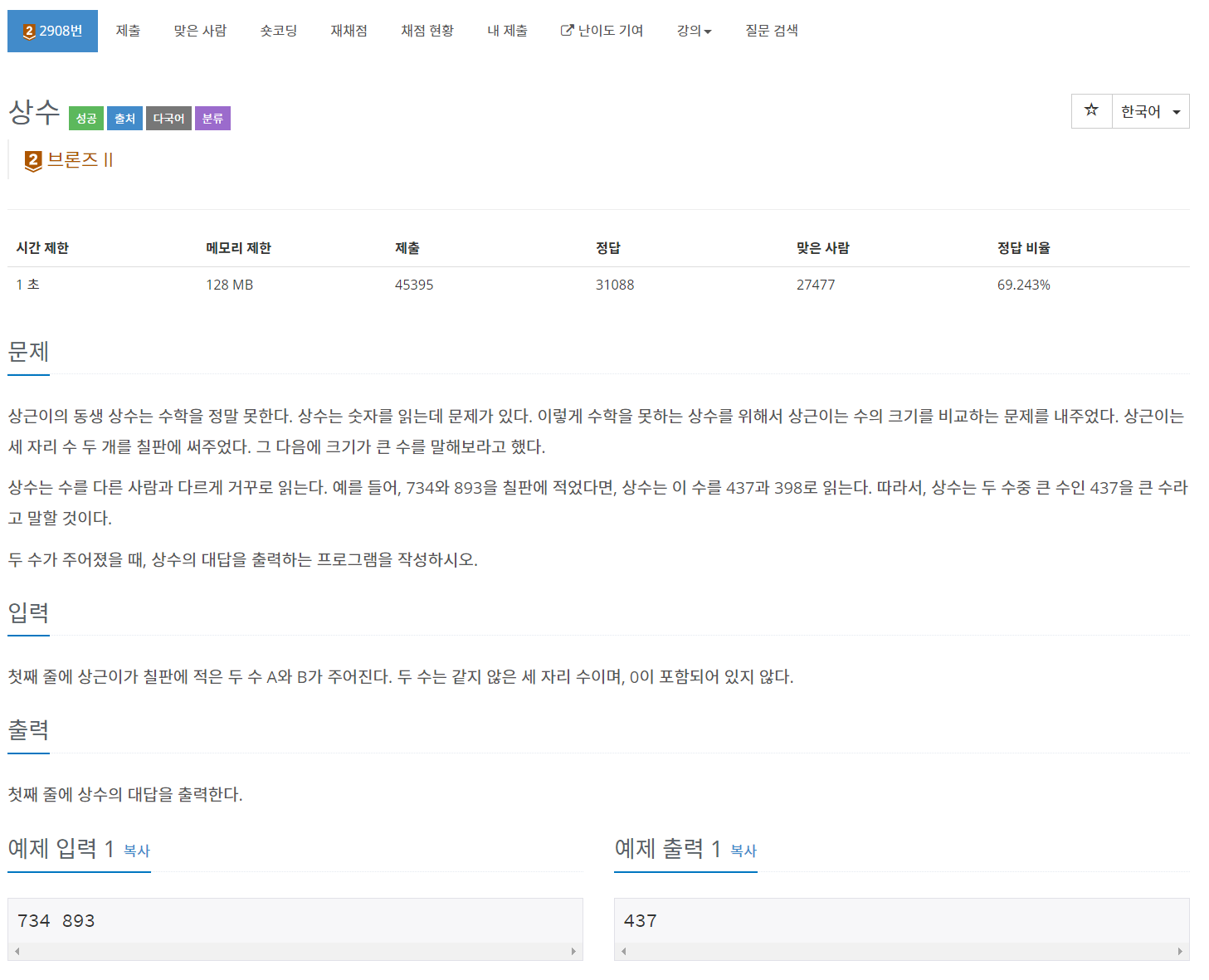Screen dimensions: 1209x980
Task: Click the 45395 submissions value
Action: (414, 285)
